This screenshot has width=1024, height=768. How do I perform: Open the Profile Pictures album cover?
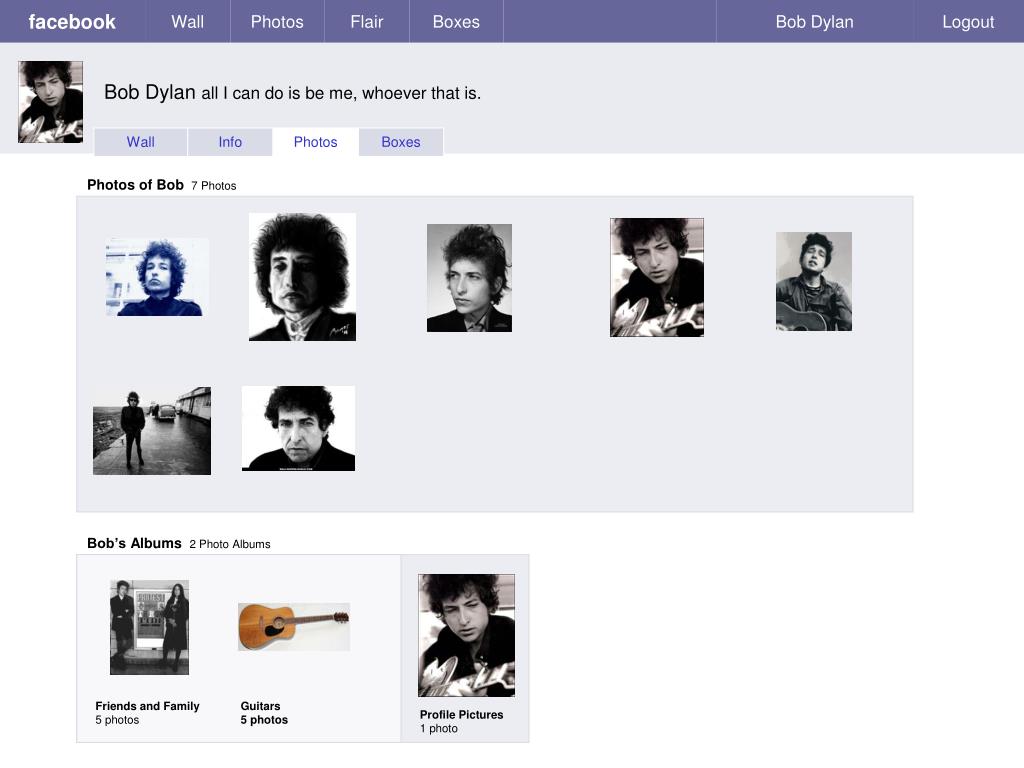(x=466, y=635)
